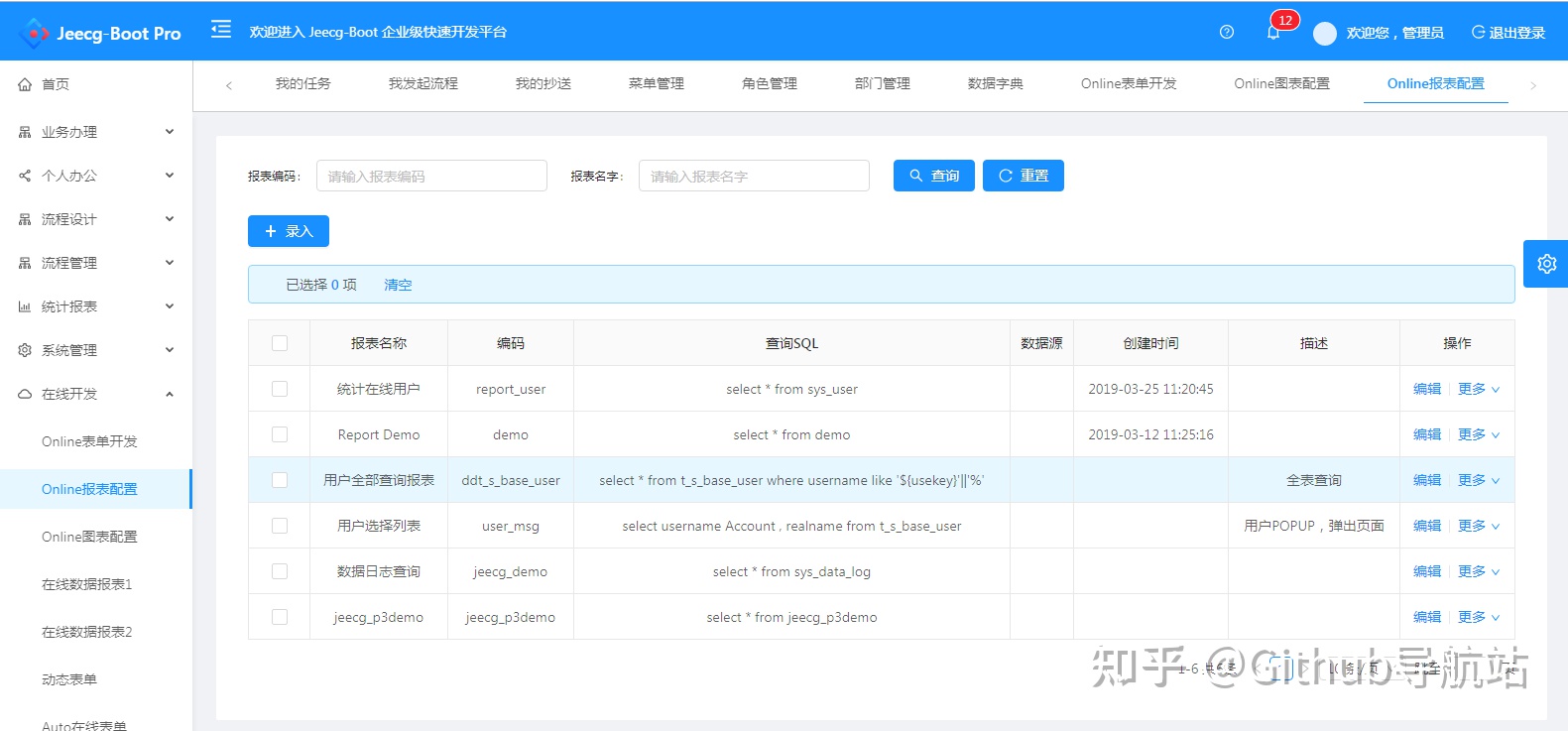The height and width of the screenshot is (731, 1568).
Task: Edit the 统计在线用户 report row
Action: (1427, 389)
